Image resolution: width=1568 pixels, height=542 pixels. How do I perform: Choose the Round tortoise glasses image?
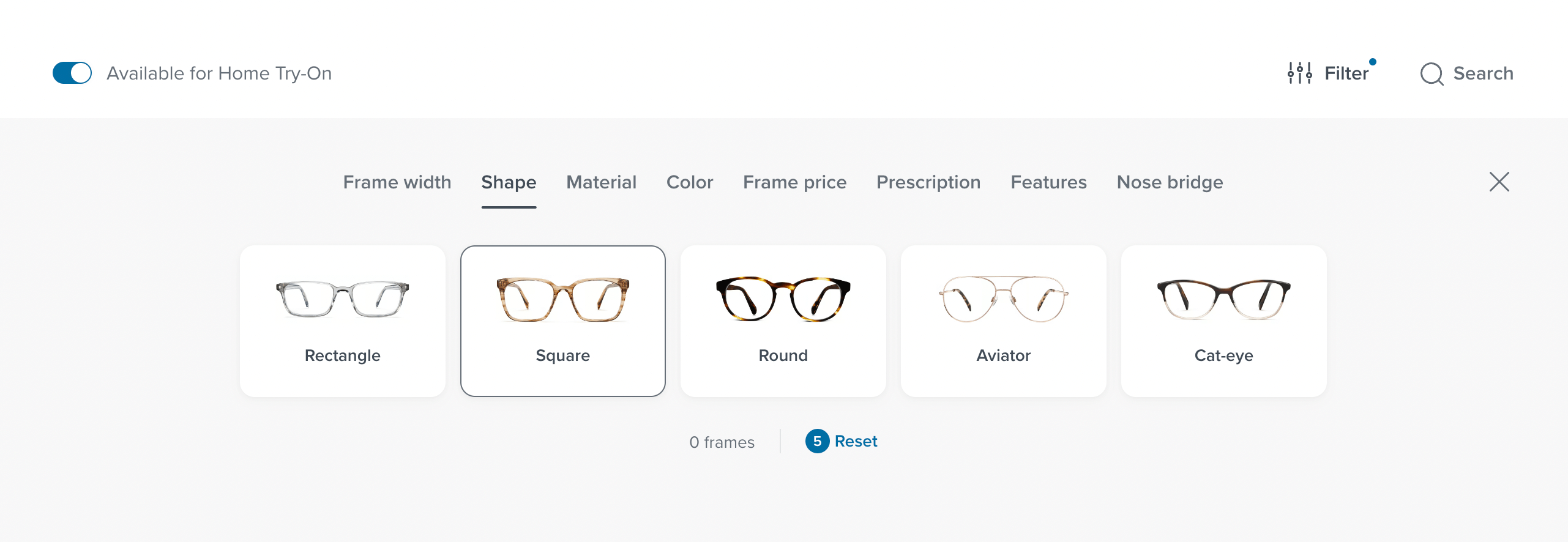tap(783, 299)
